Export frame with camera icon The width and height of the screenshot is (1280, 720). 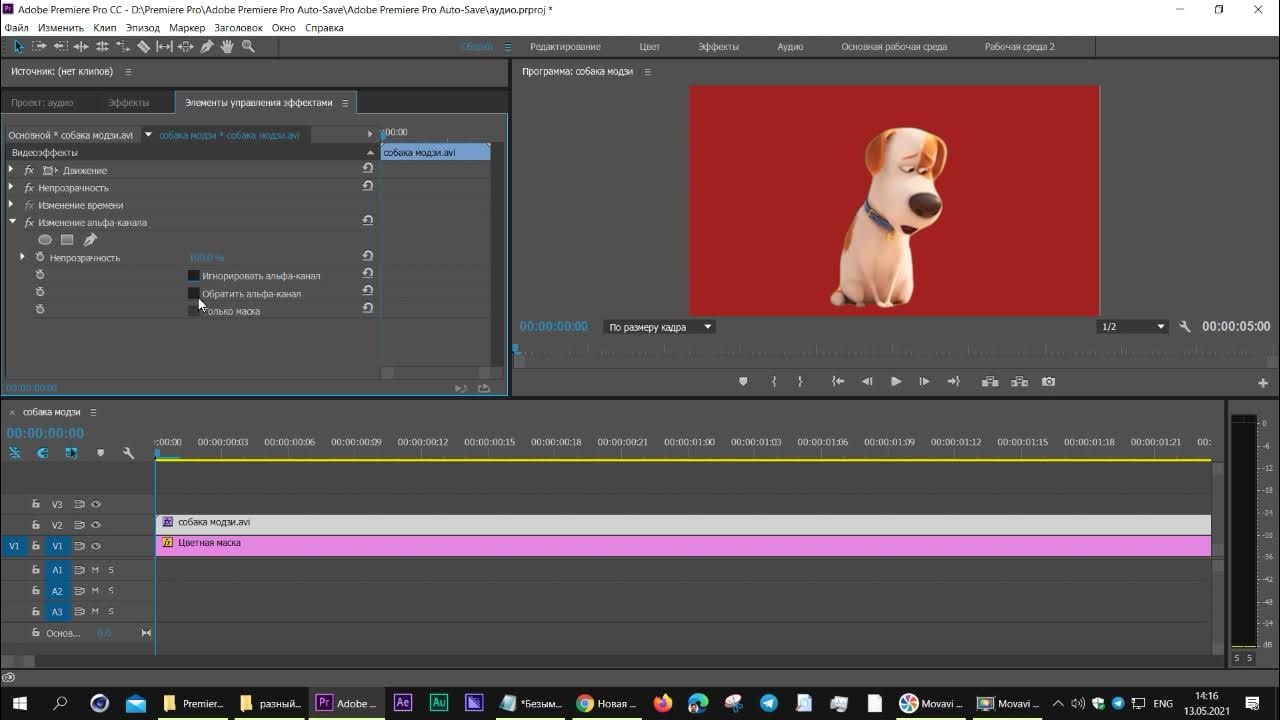[x=1048, y=381]
